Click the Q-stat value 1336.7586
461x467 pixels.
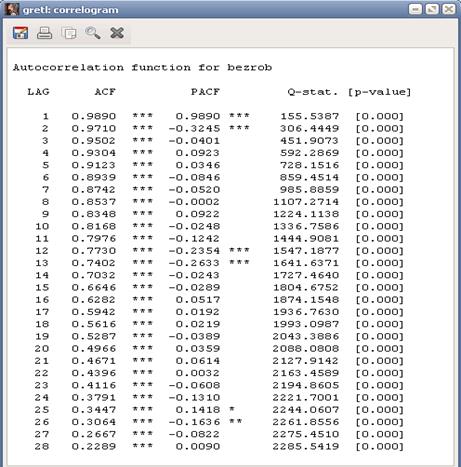point(306,226)
